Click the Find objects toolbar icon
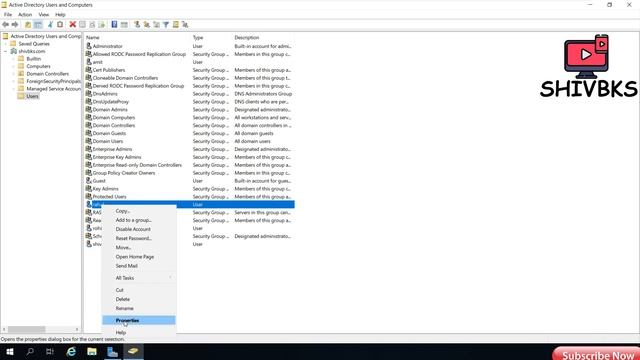The height and width of the screenshot is (360, 640). [176, 25]
